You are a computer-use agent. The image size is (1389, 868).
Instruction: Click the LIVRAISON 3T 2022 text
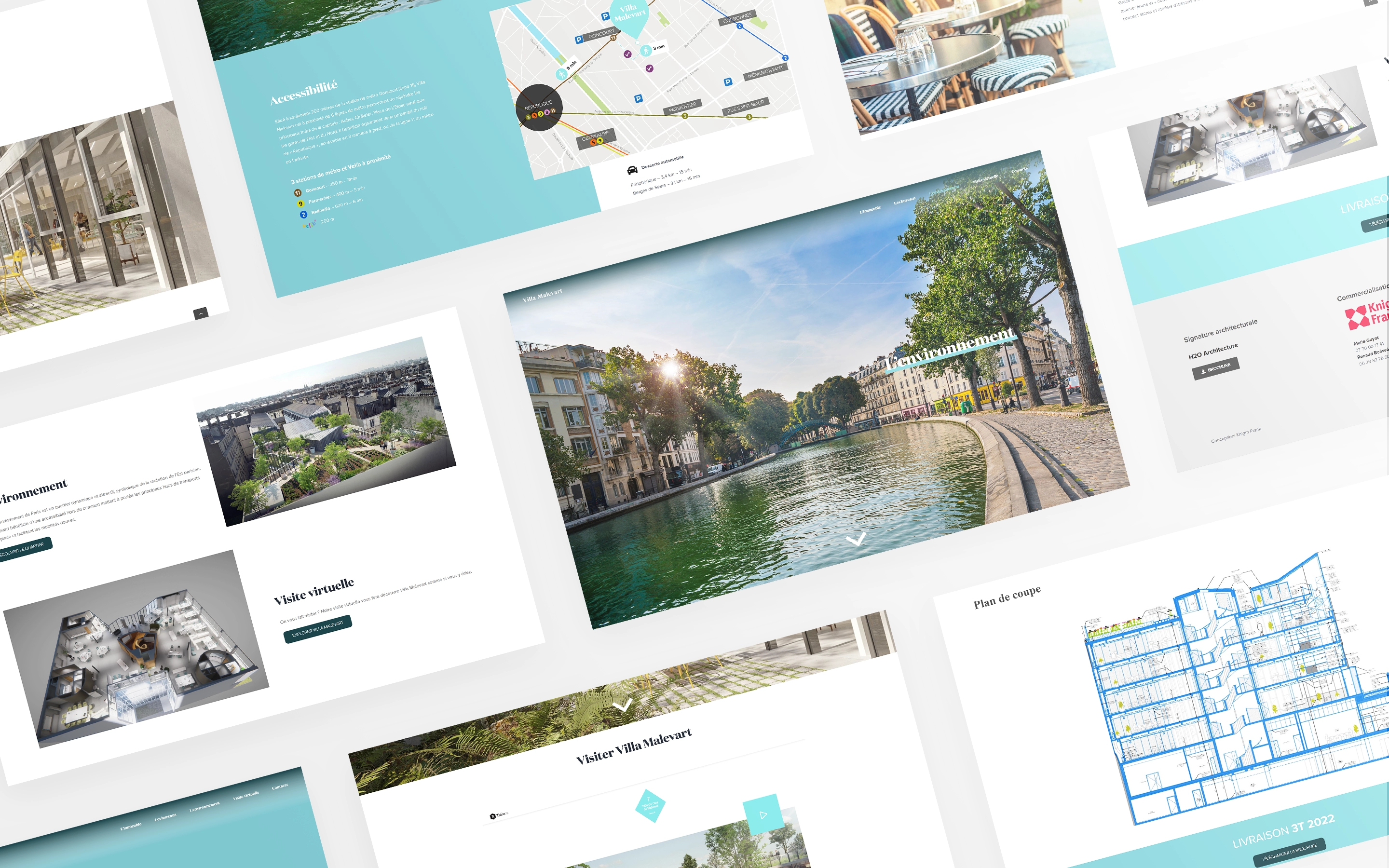coord(1283,832)
